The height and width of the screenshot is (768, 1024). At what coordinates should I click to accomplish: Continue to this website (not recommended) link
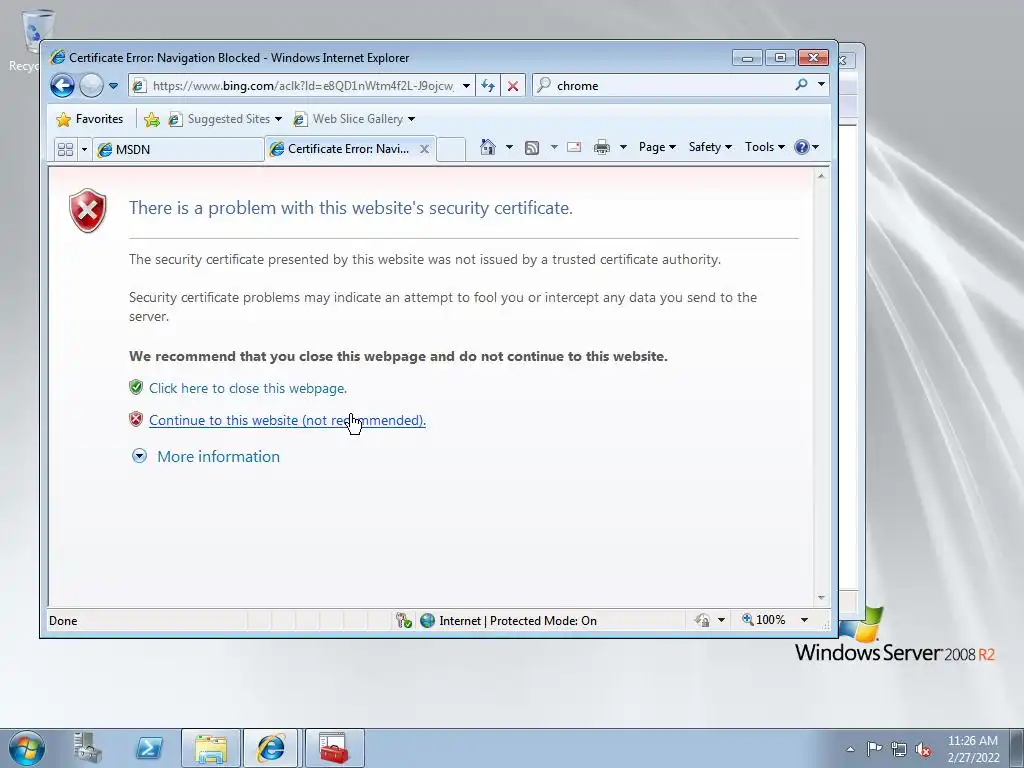click(x=287, y=420)
